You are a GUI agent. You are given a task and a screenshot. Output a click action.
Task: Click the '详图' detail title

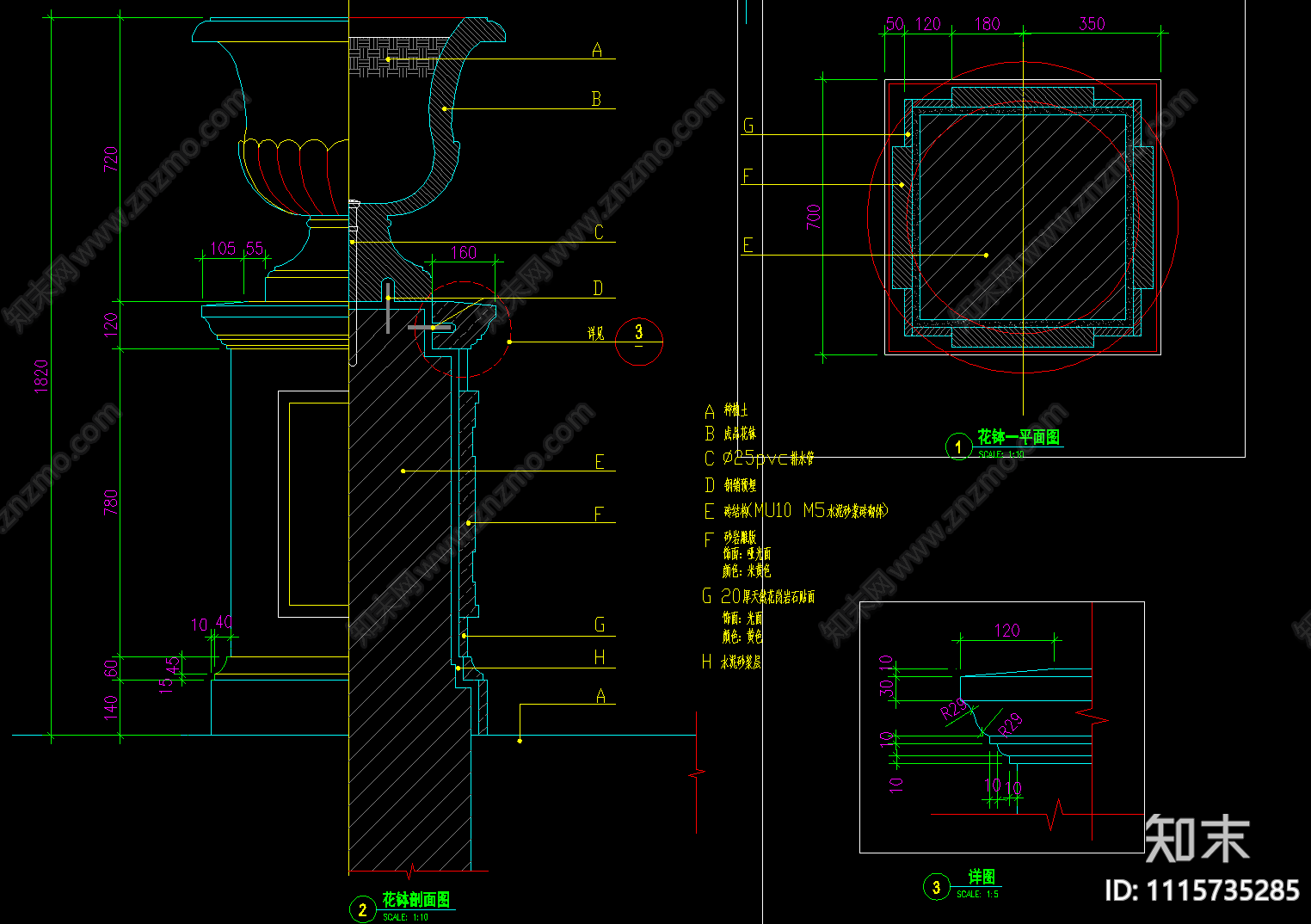pyautogui.click(x=982, y=877)
